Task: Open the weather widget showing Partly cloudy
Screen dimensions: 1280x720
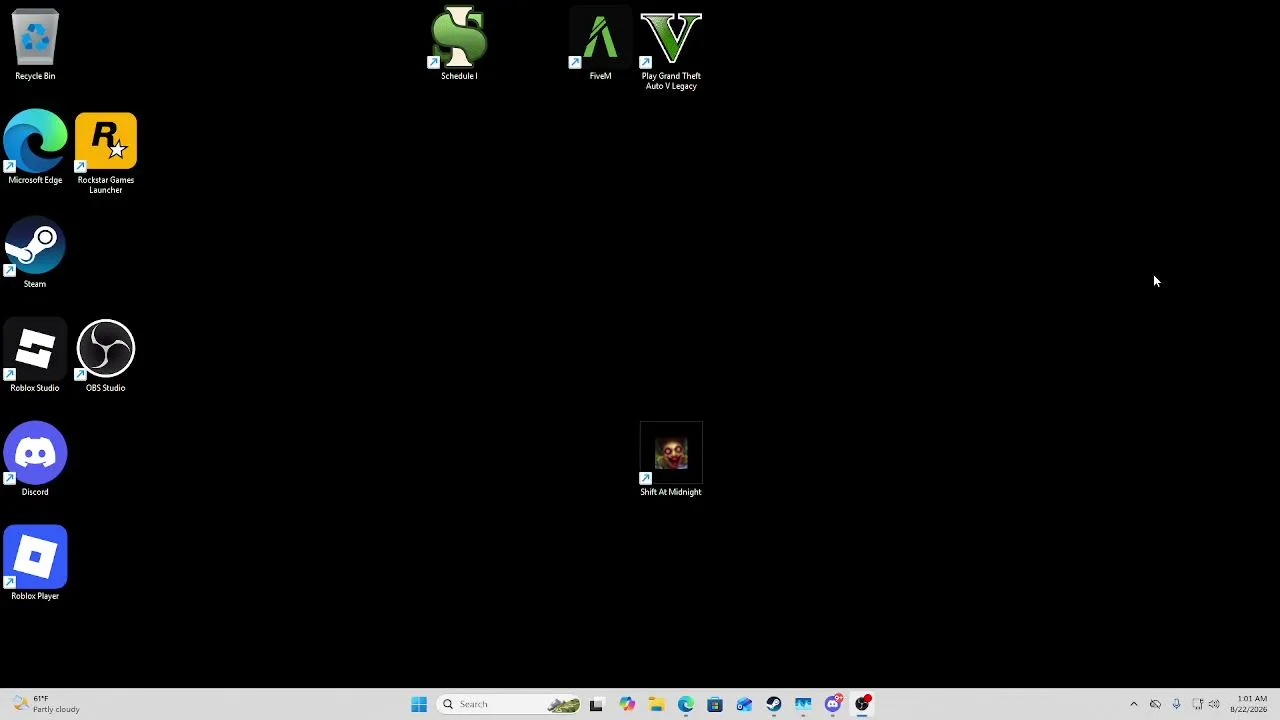Action: pos(45,704)
